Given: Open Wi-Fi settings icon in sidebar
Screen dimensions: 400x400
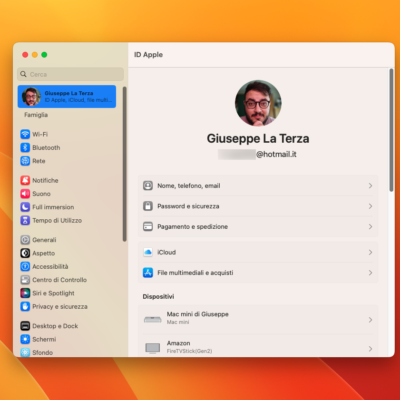Looking at the screenshot, I should (25, 134).
